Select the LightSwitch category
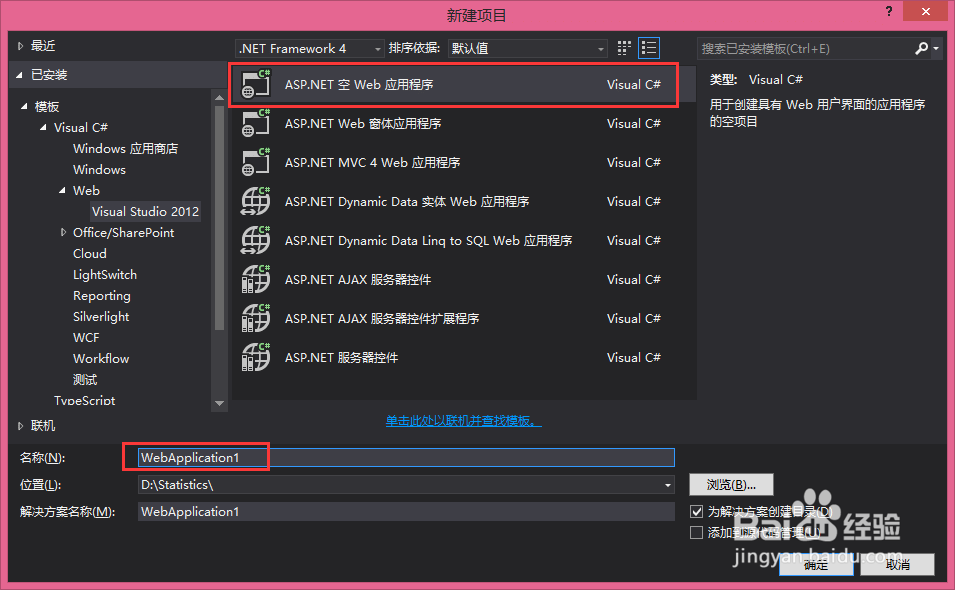The image size is (955, 590). [105, 275]
